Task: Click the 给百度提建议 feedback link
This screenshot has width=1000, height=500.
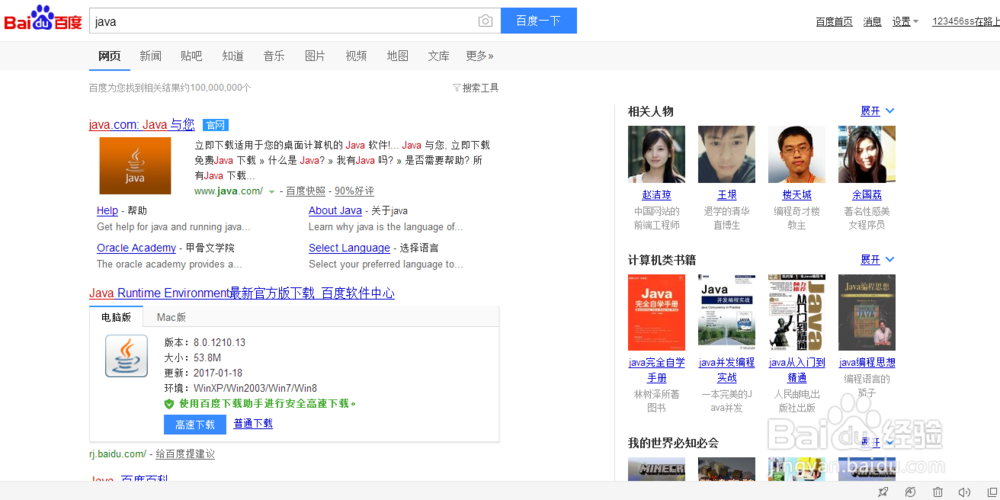Action: coord(186,454)
